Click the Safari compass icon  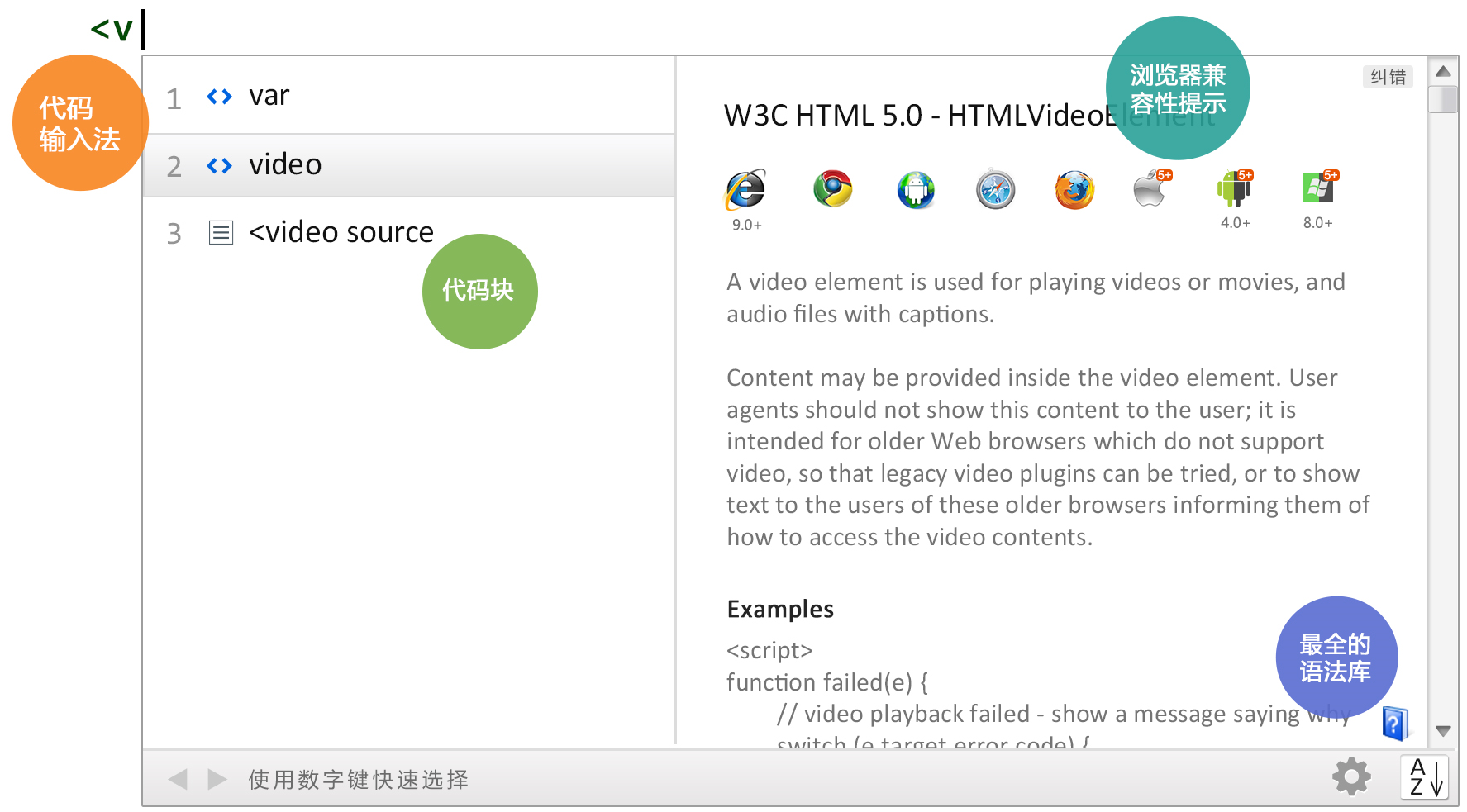[x=995, y=190]
